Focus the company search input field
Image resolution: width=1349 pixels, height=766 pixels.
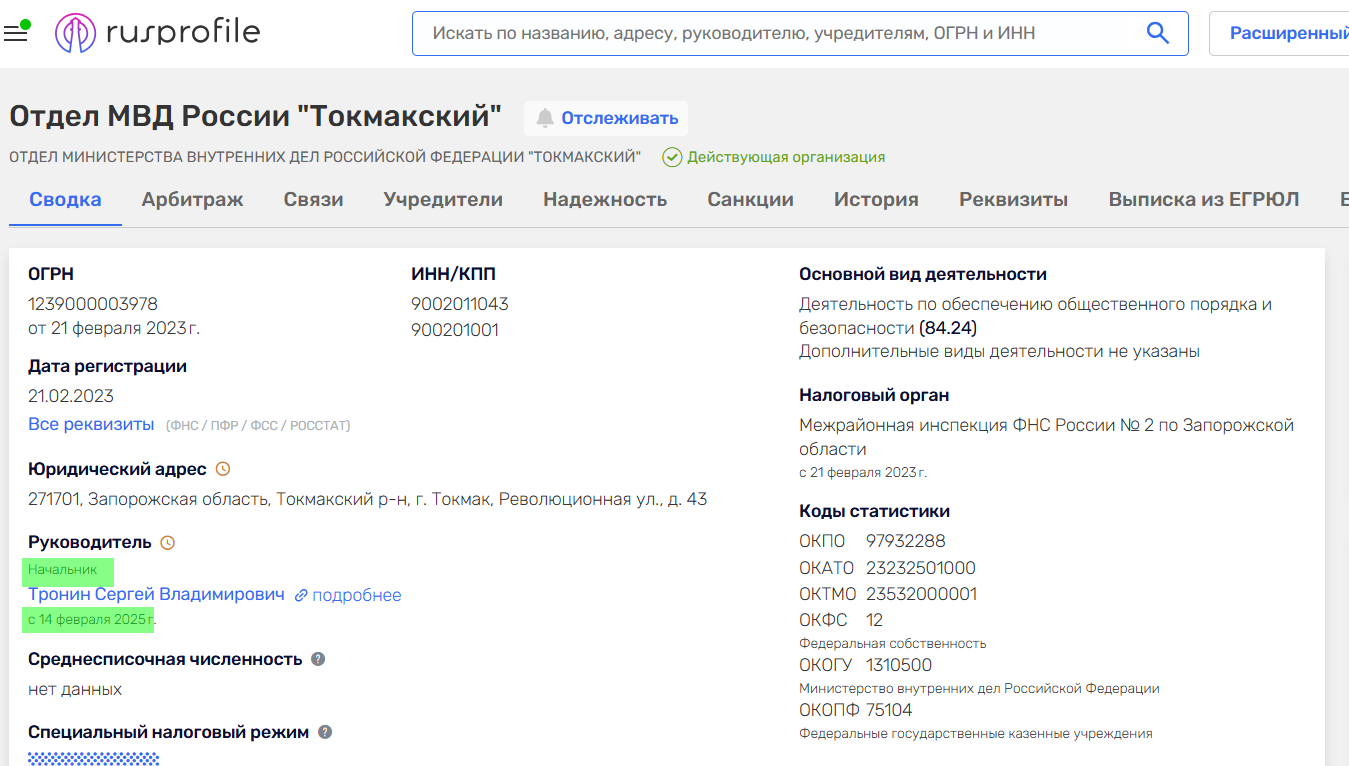coord(780,33)
